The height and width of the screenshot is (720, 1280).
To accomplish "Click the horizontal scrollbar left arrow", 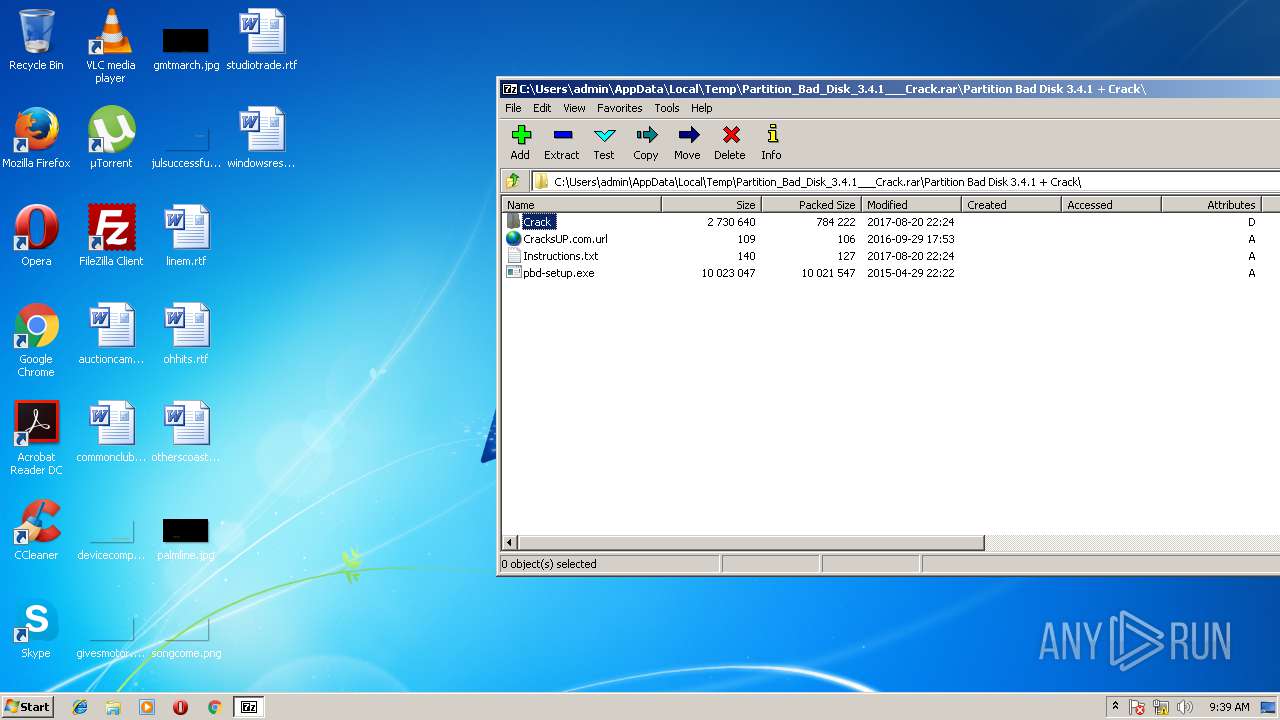I will click(510, 543).
